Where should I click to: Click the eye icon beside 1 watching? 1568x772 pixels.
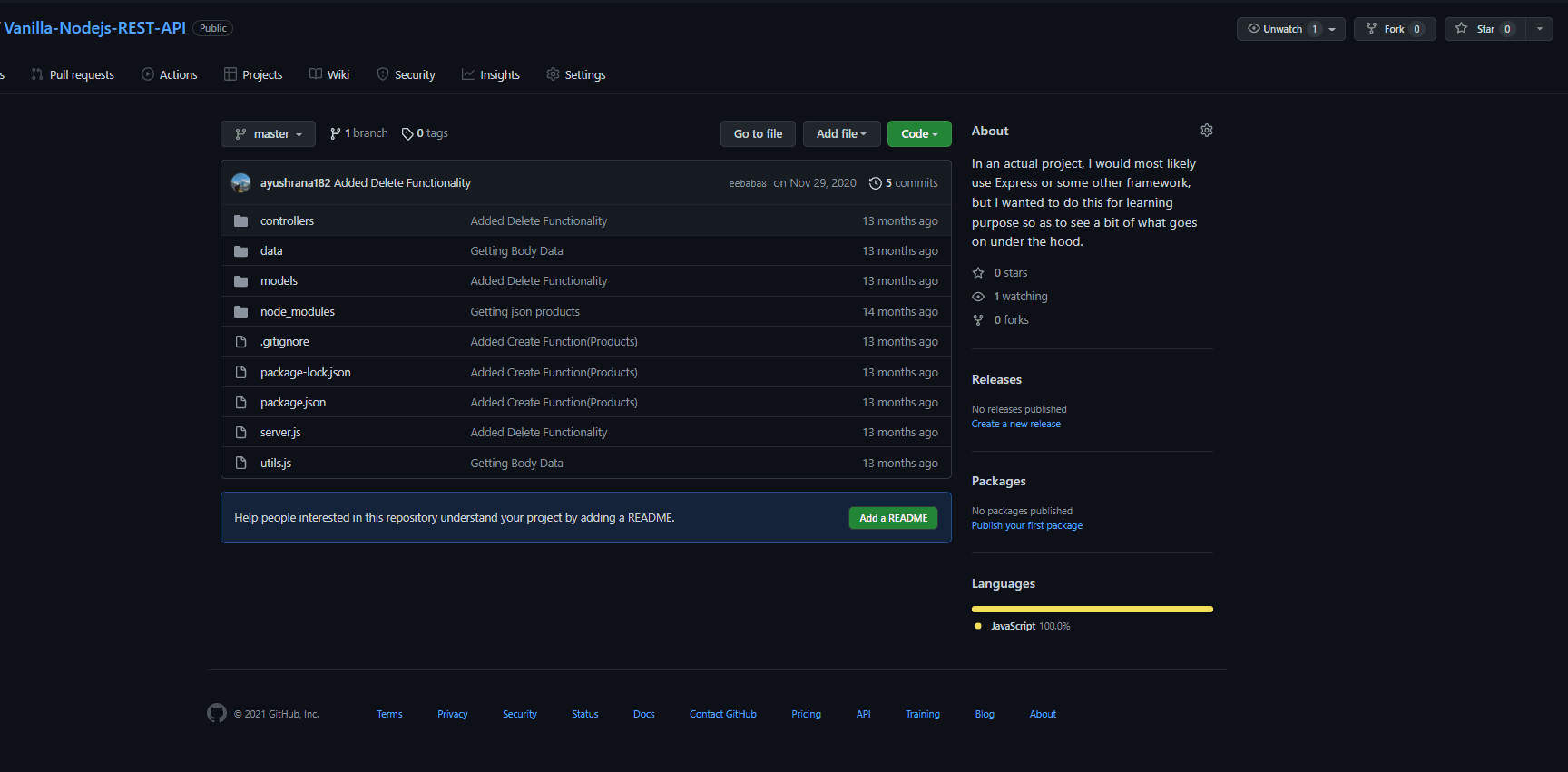978,297
